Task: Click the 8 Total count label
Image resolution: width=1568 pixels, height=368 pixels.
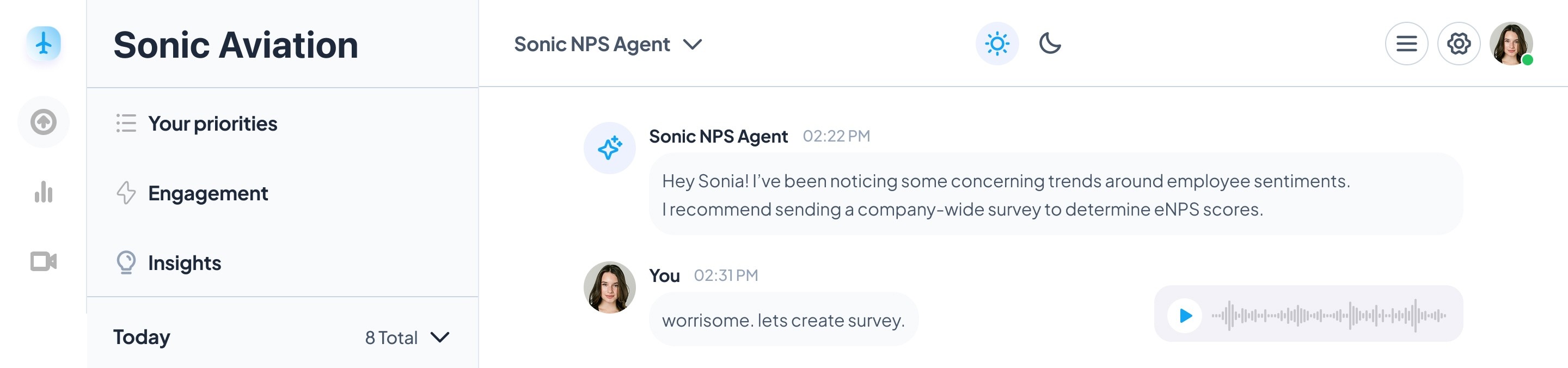Action: tap(391, 338)
